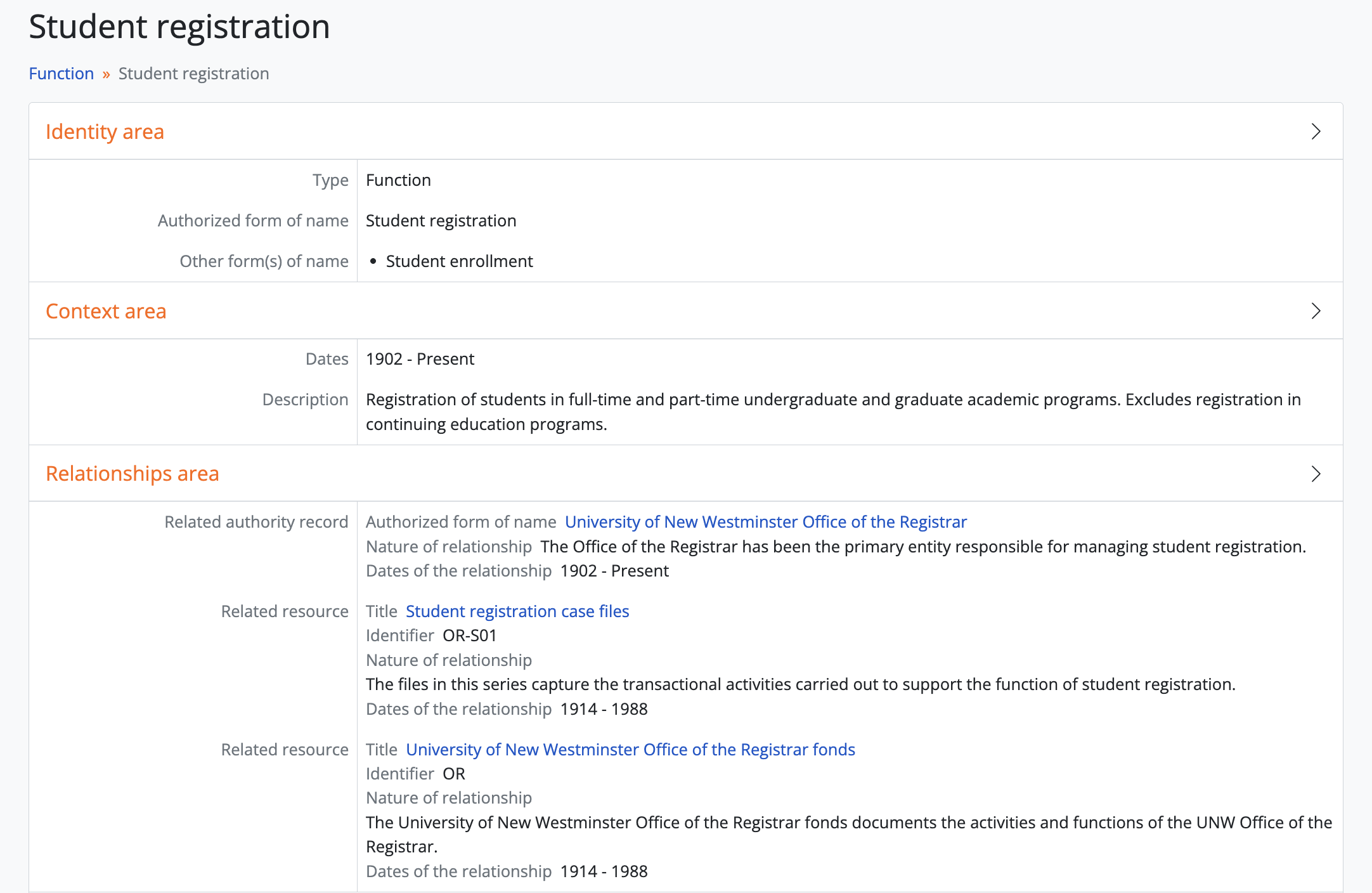Click the breadcrumb separator arrows
1372x893 pixels.
click(x=106, y=74)
